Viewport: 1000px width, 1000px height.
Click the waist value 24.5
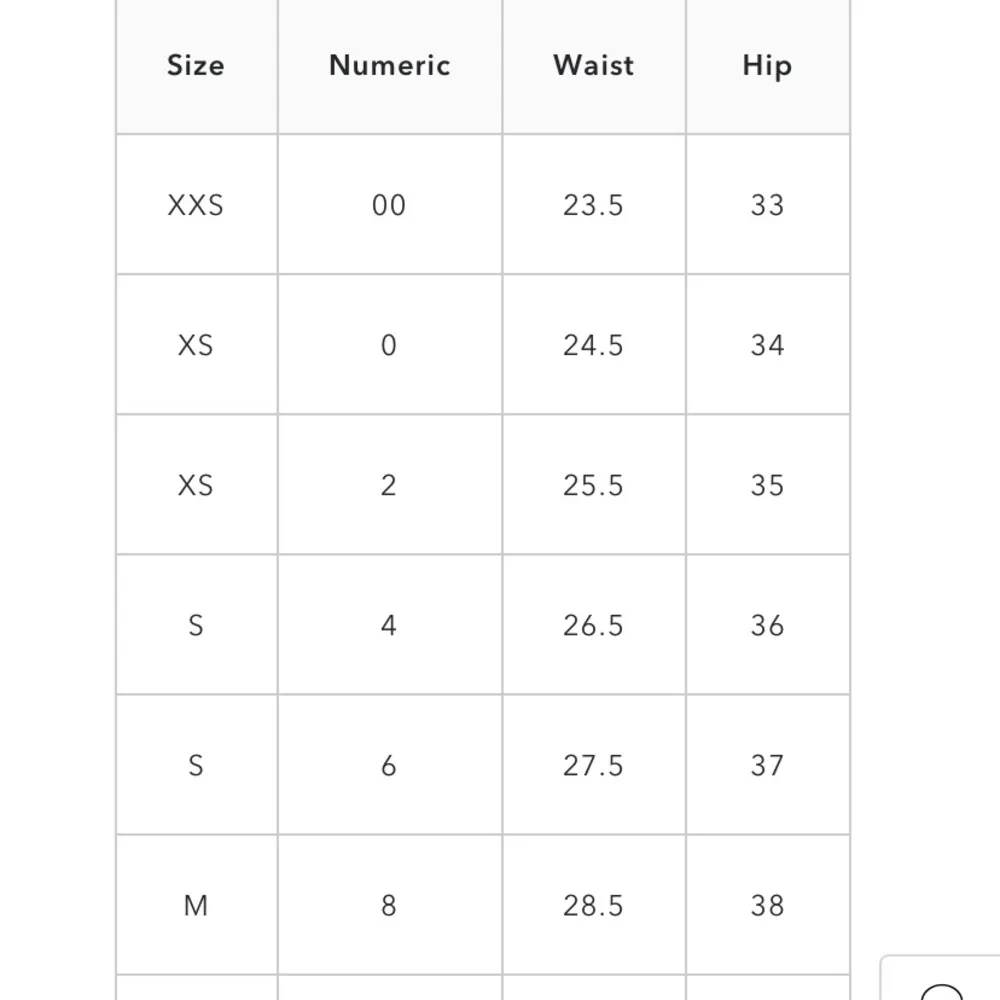tap(593, 345)
